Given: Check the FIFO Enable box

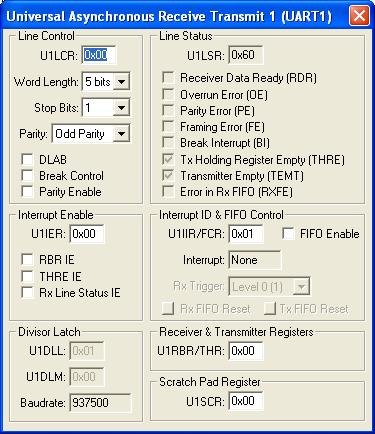Looking at the screenshot, I should (x=288, y=234).
